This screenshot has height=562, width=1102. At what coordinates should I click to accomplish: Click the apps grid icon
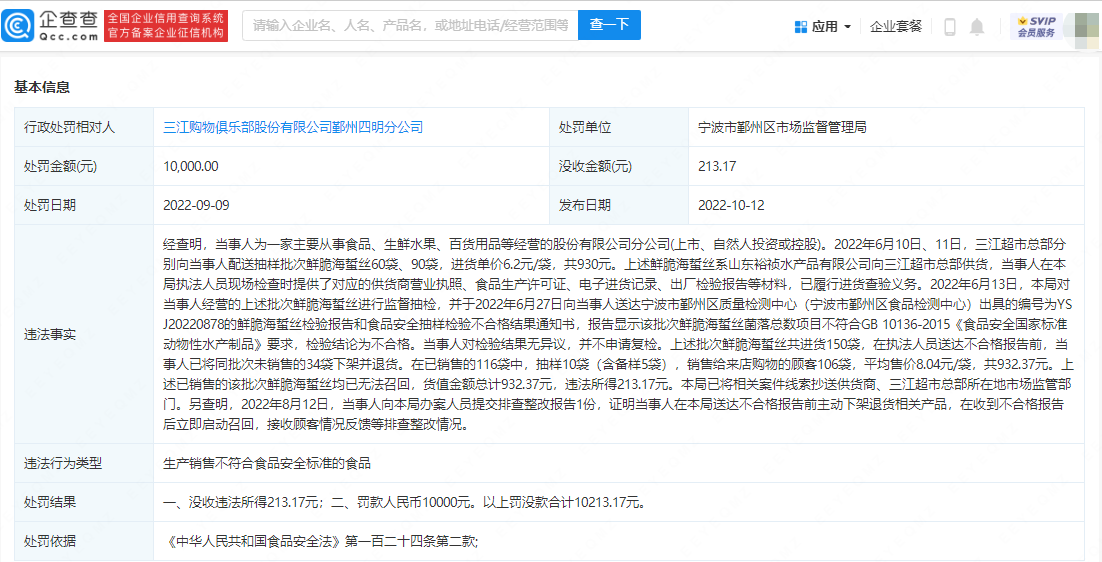pos(800,27)
